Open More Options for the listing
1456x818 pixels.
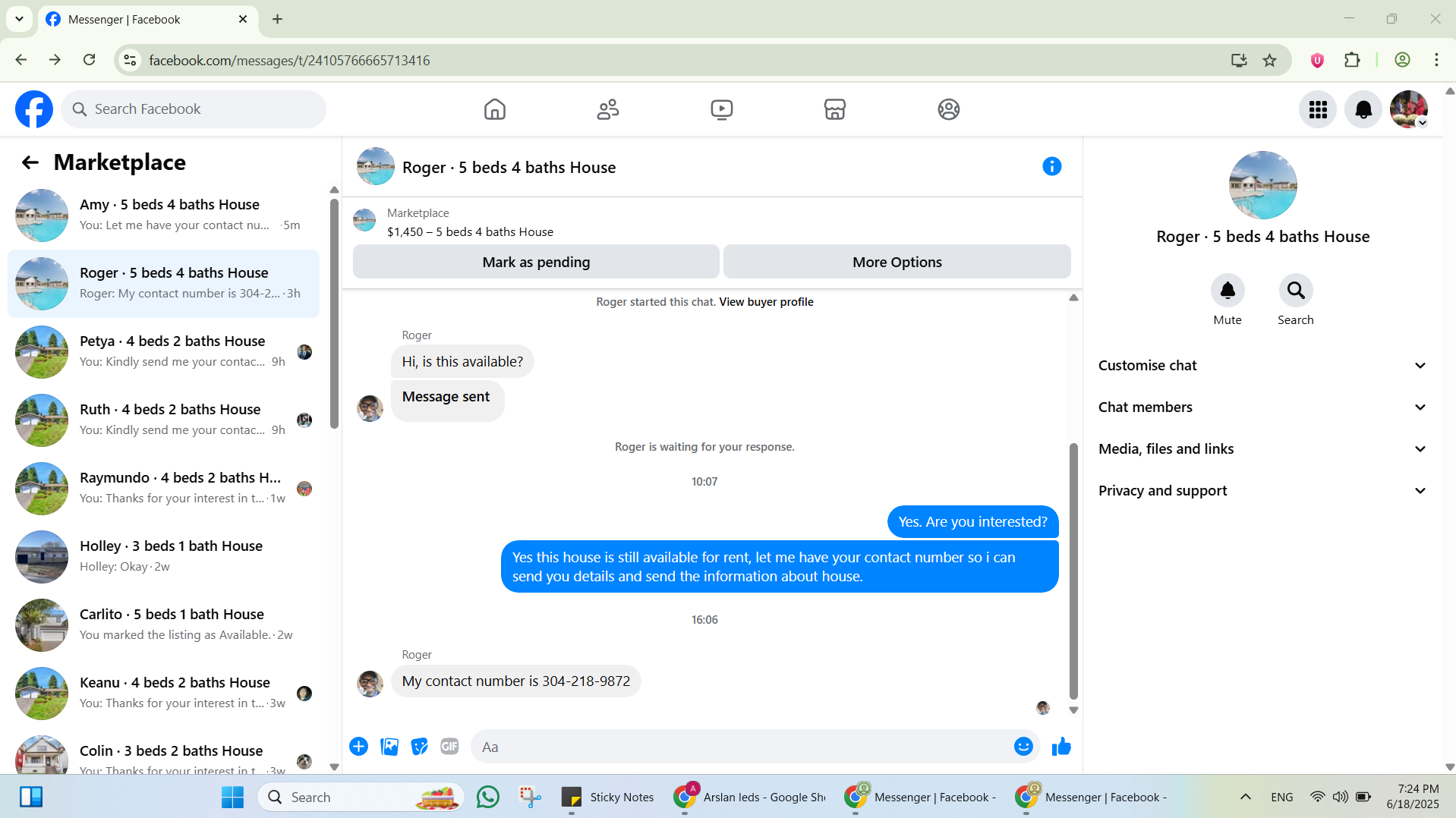click(x=897, y=262)
